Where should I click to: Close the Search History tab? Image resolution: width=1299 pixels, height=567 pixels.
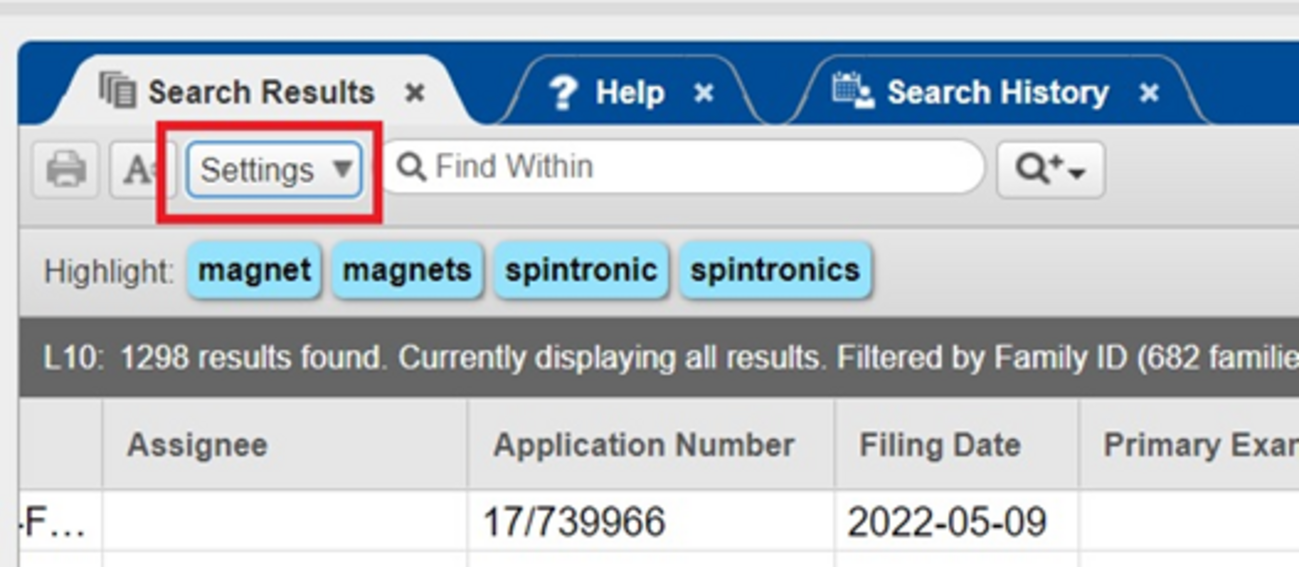(1150, 93)
